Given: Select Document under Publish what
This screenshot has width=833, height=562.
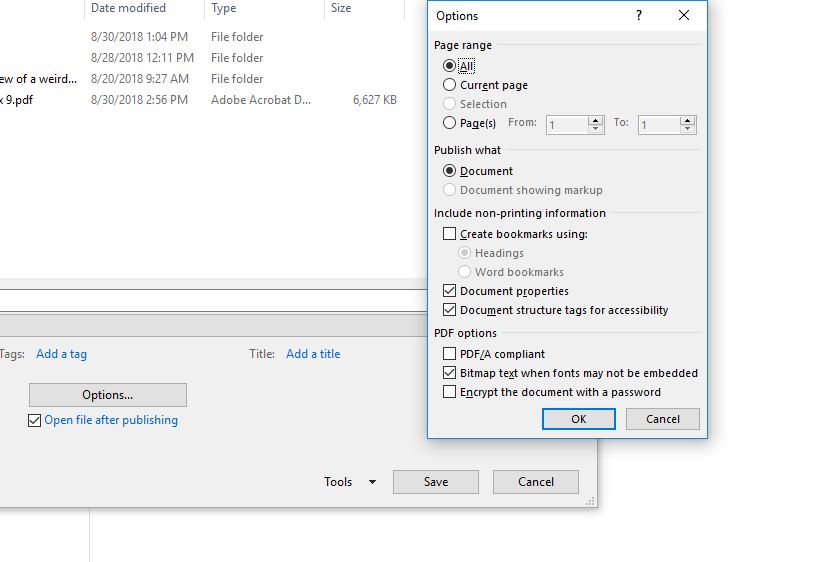Looking at the screenshot, I should pos(449,171).
